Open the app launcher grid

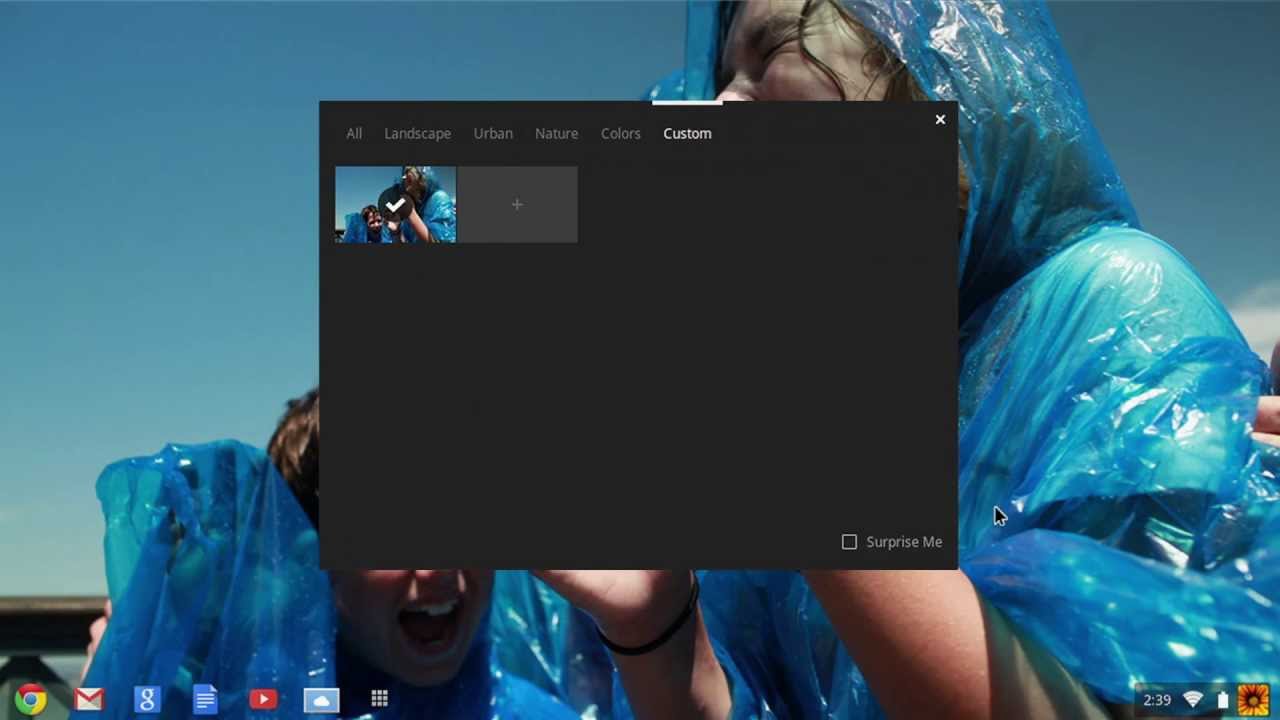pyautogui.click(x=379, y=699)
